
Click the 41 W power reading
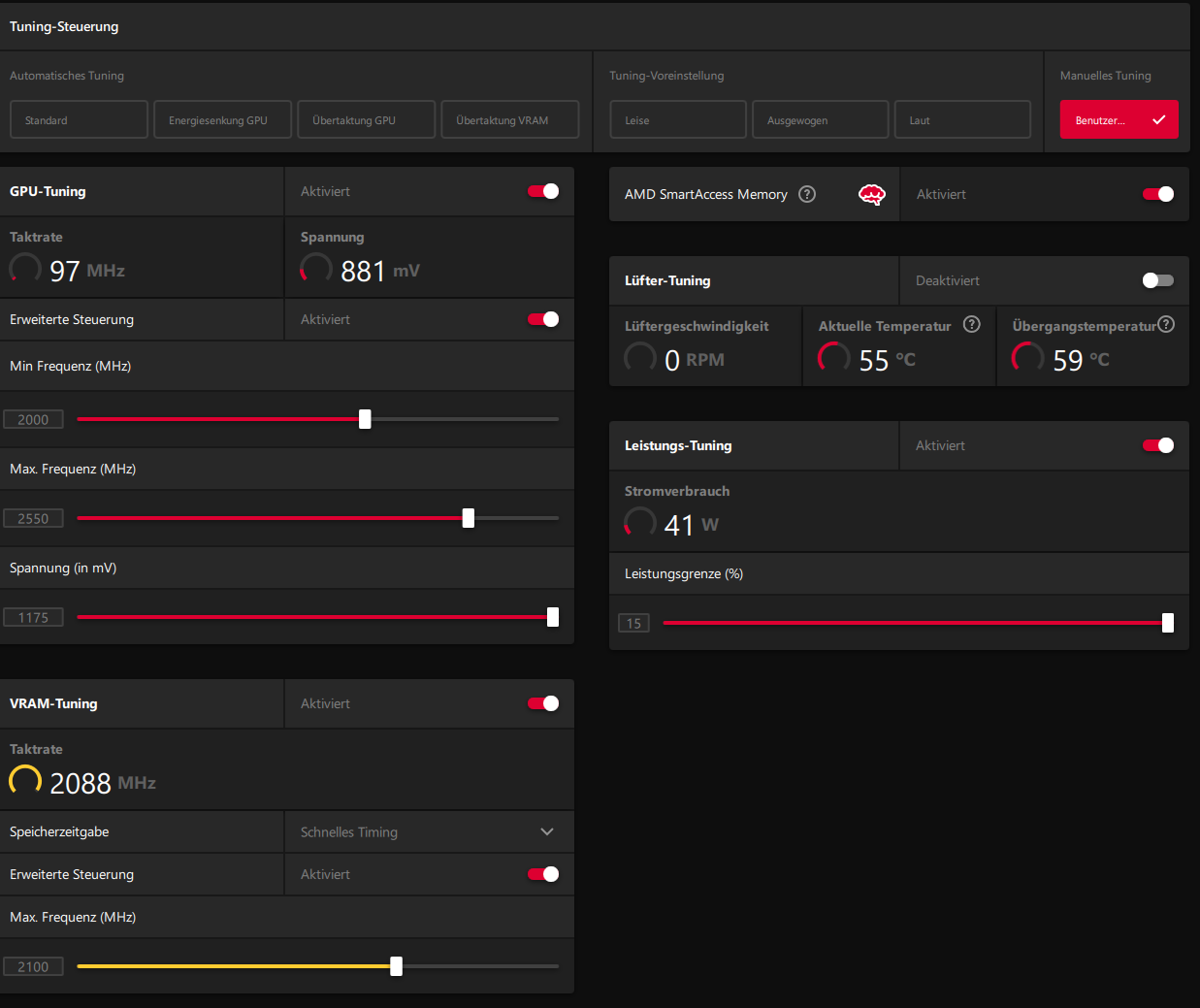point(692,525)
